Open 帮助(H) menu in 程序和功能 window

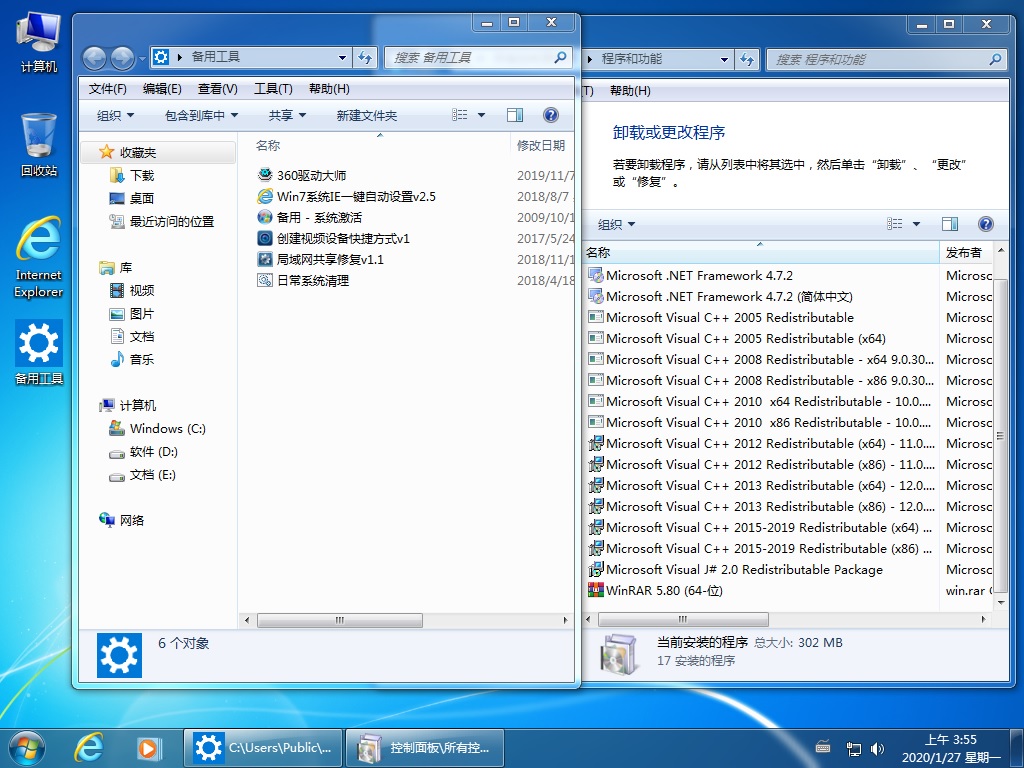[x=630, y=91]
